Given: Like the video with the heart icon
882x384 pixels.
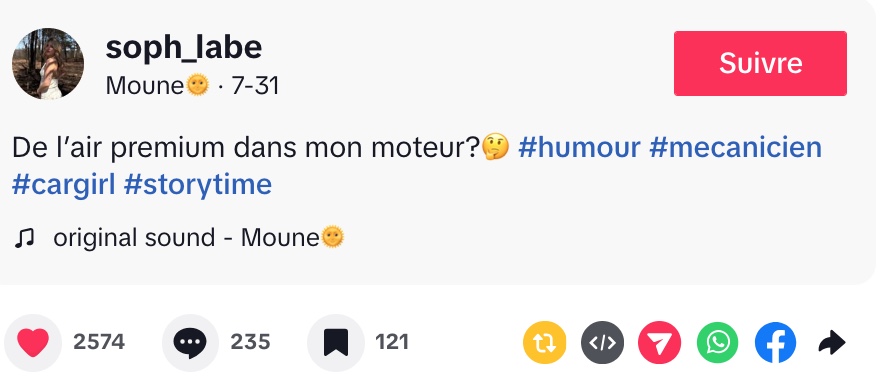Looking at the screenshot, I should click(x=33, y=342).
